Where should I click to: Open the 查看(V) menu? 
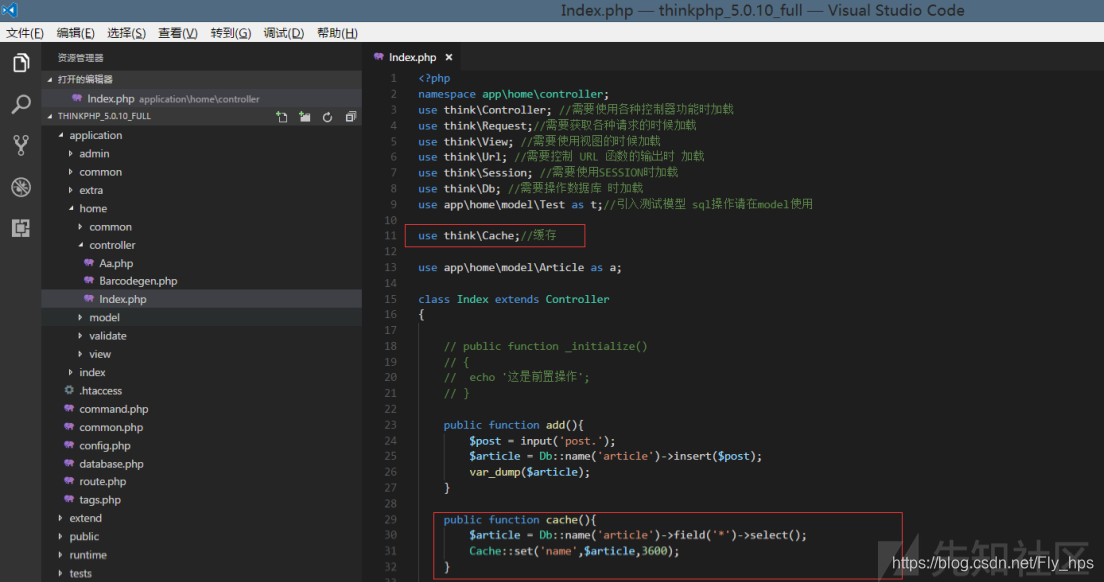tap(177, 33)
